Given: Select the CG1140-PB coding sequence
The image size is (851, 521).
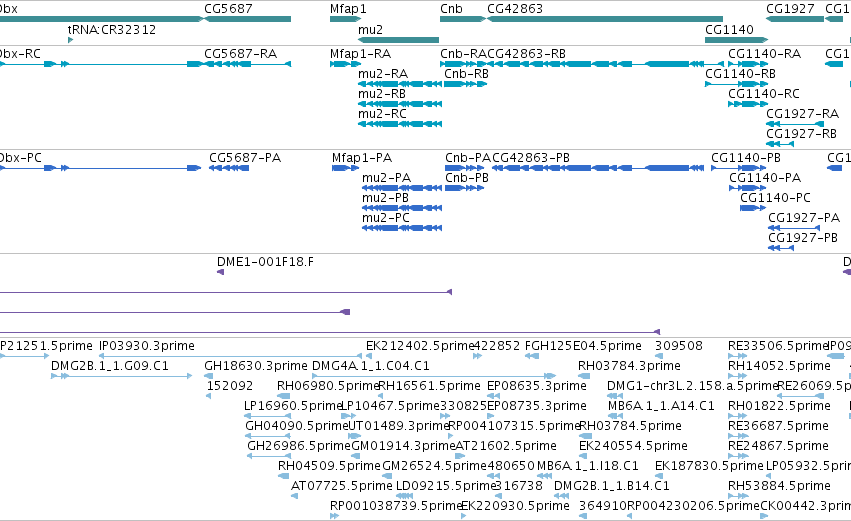Looking at the screenshot, I should coord(739,168).
